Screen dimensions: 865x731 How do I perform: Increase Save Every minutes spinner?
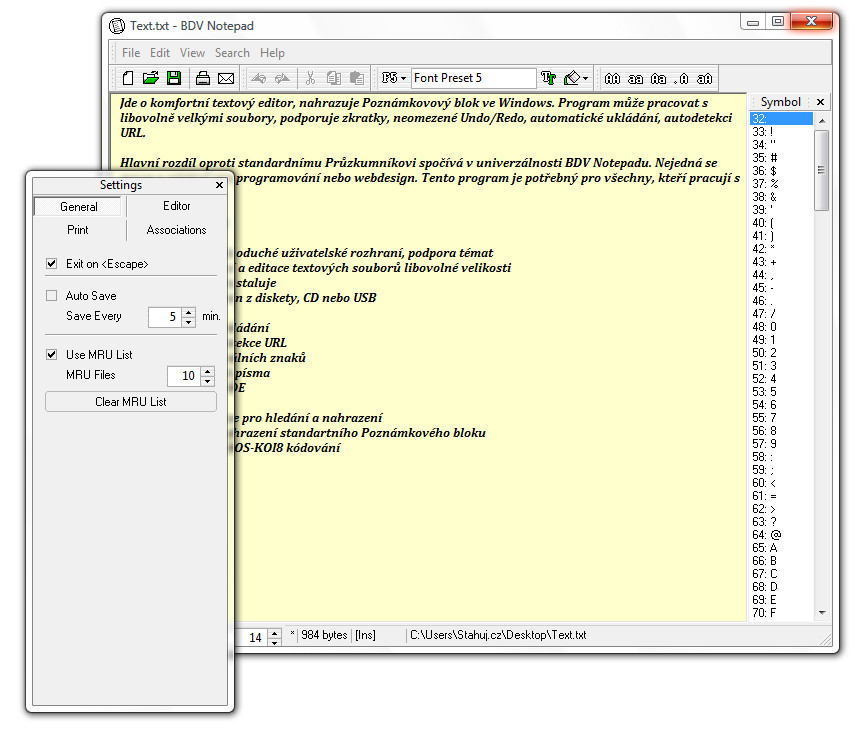tap(189, 312)
